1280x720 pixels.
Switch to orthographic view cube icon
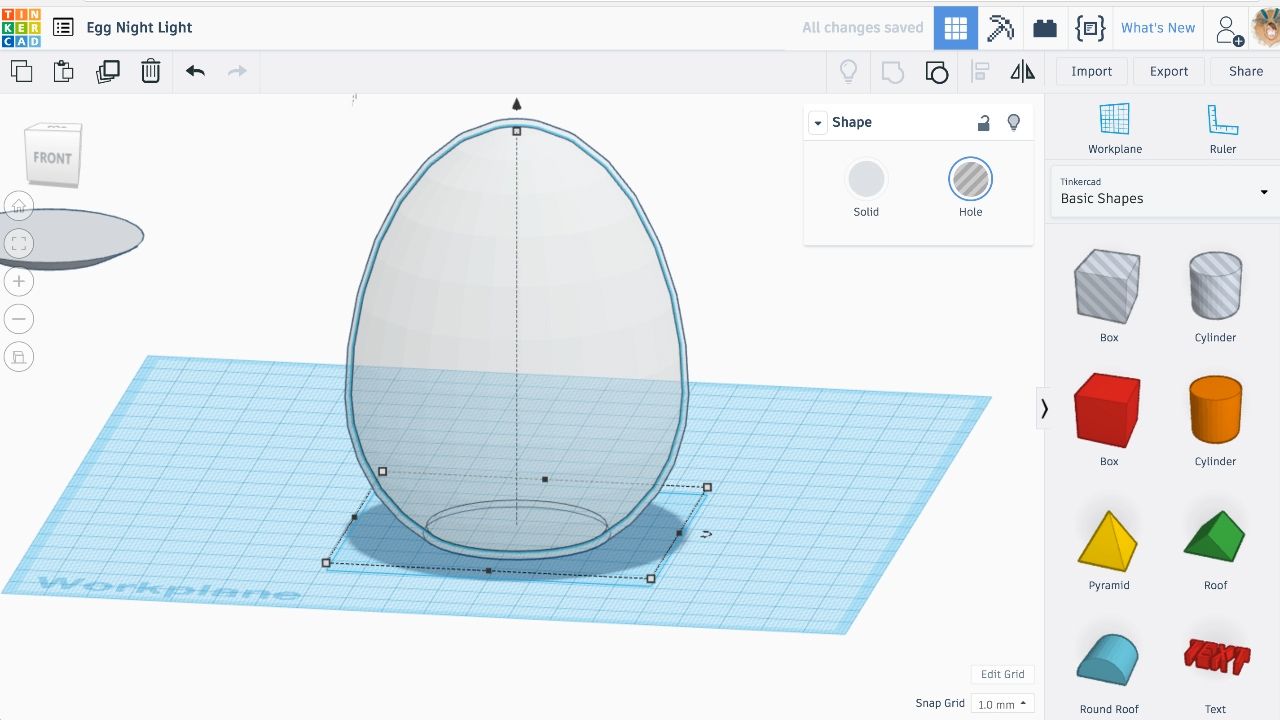pos(18,357)
